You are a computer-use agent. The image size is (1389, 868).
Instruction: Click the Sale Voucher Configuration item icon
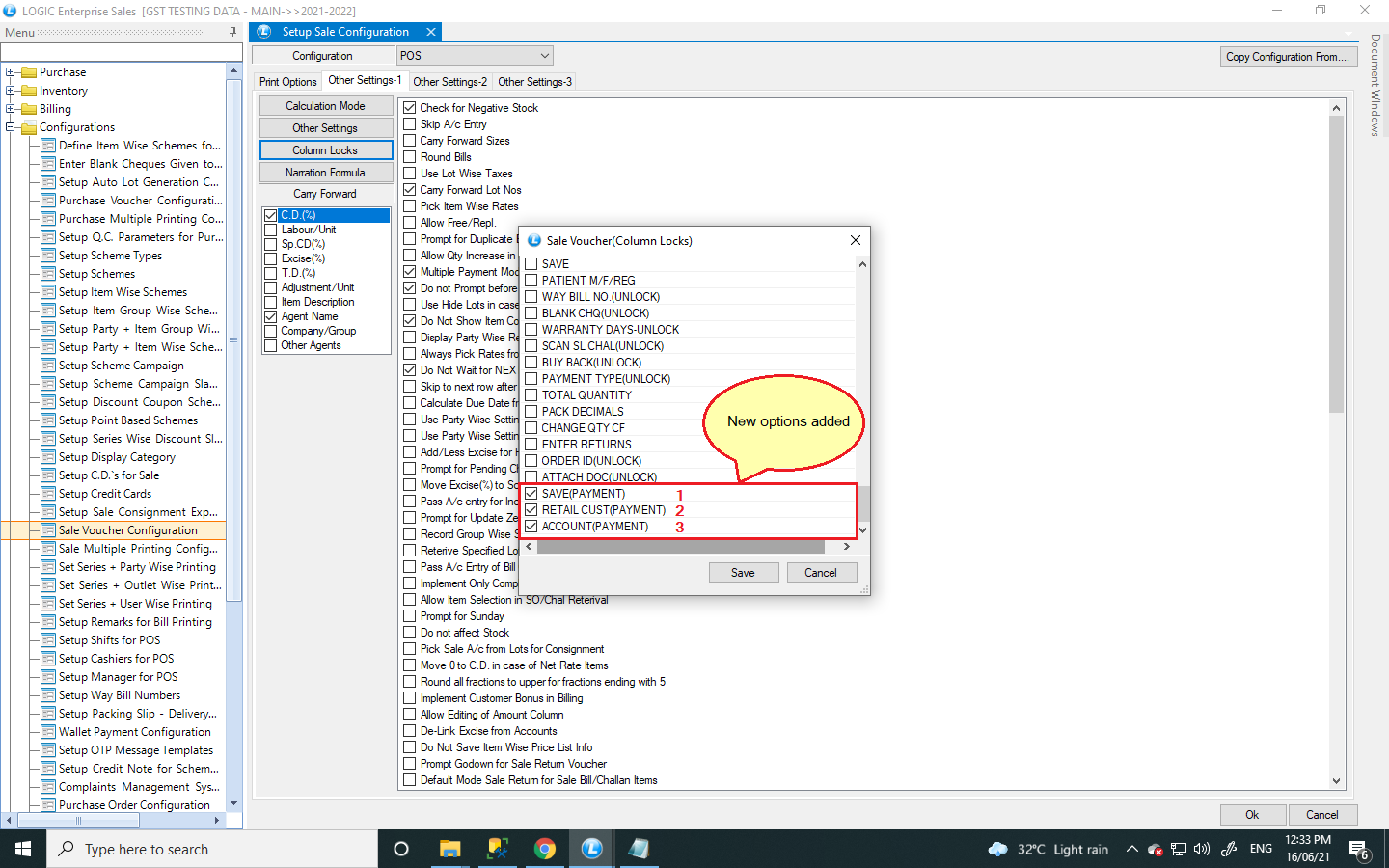click(47, 530)
